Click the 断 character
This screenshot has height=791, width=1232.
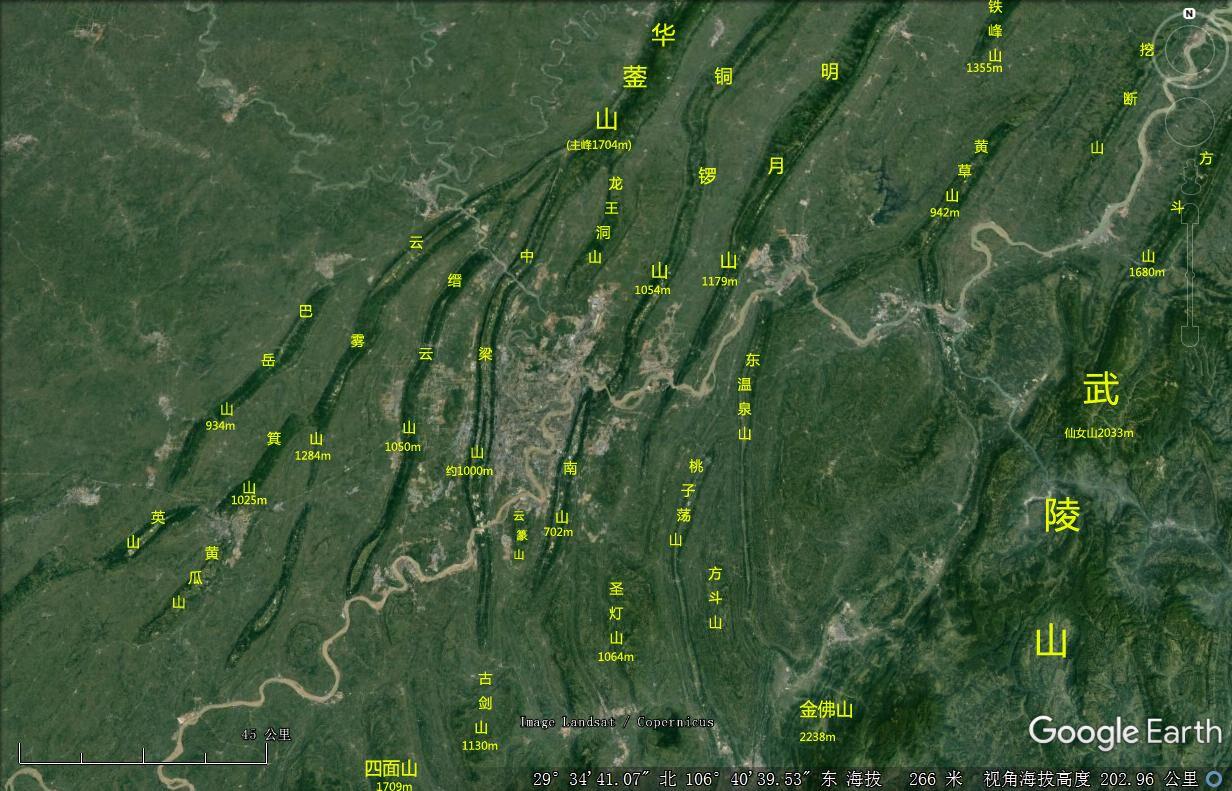tap(1131, 98)
